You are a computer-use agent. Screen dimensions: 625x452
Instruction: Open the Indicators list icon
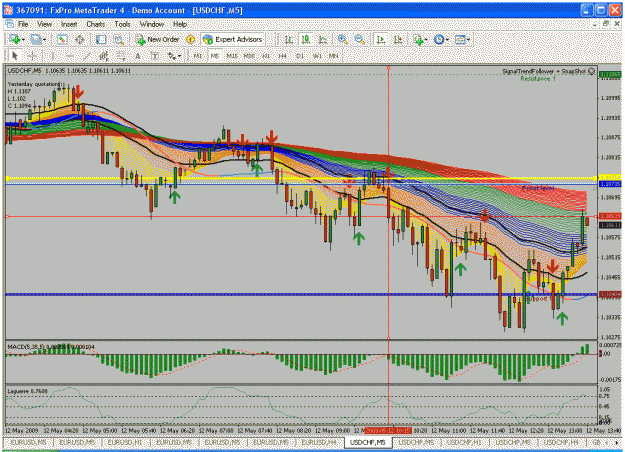pos(418,39)
